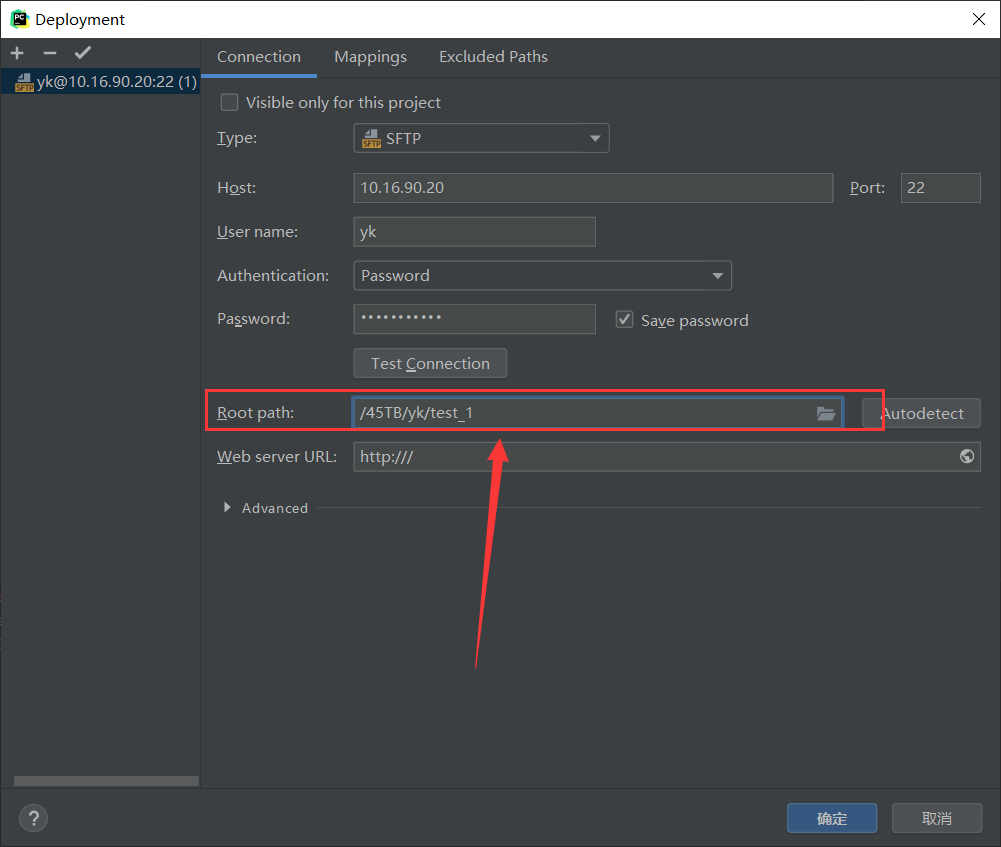Switch to the Mappings tab
Image resolution: width=1001 pixels, height=847 pixels.
[x=370, y=57]
